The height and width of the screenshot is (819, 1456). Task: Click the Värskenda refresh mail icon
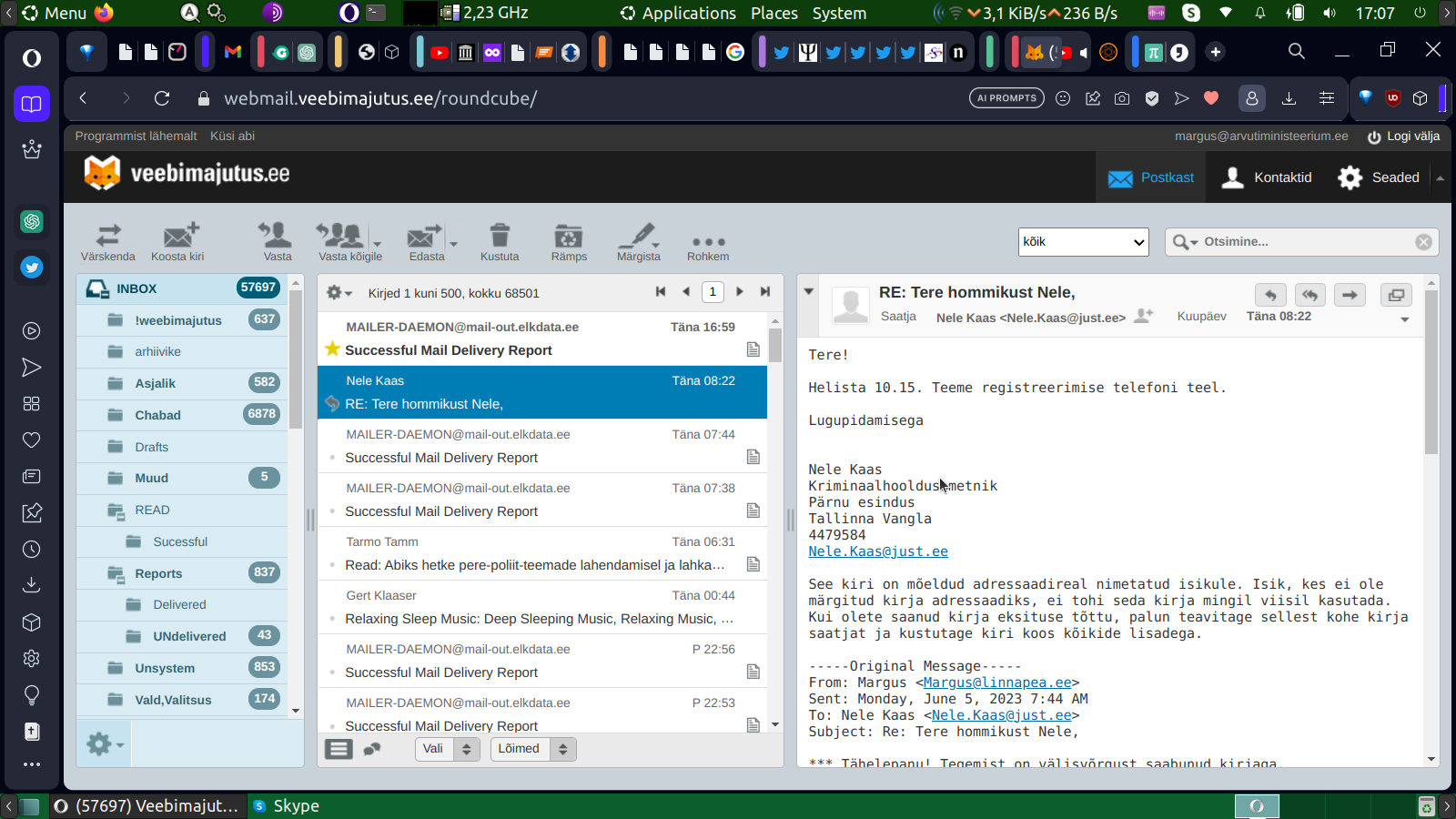(108, 236)
